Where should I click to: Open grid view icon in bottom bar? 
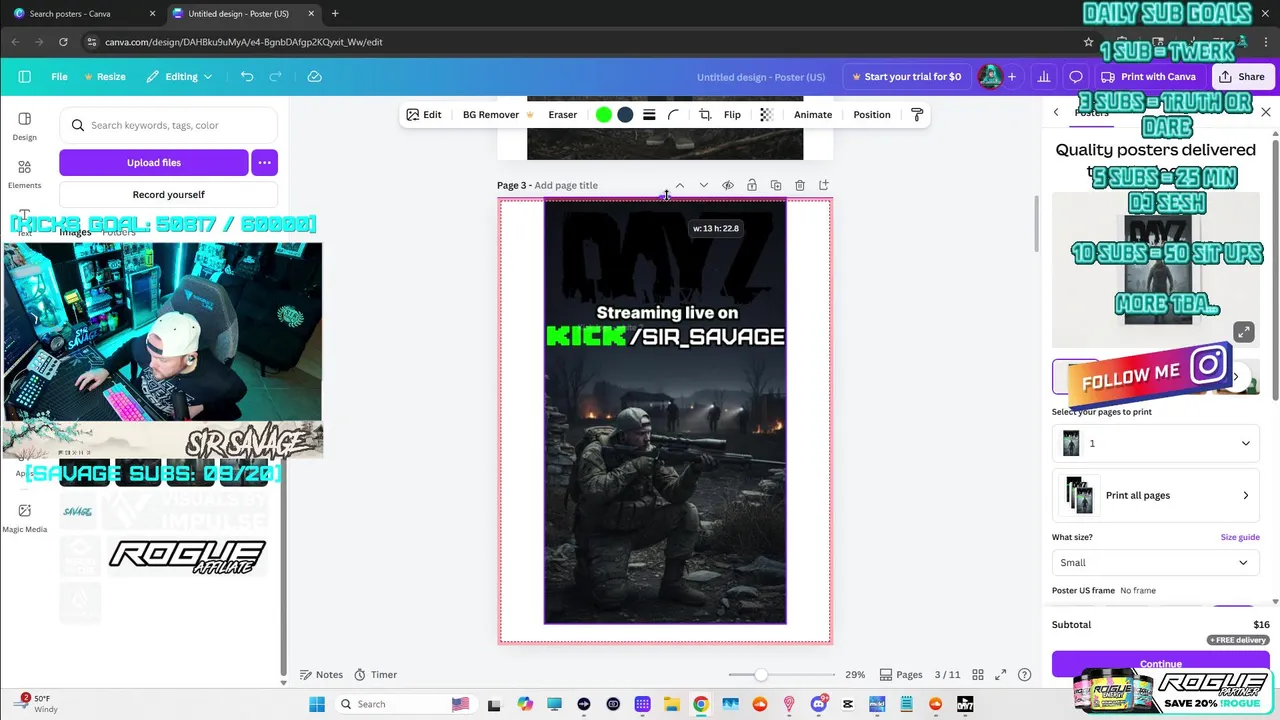978,674
